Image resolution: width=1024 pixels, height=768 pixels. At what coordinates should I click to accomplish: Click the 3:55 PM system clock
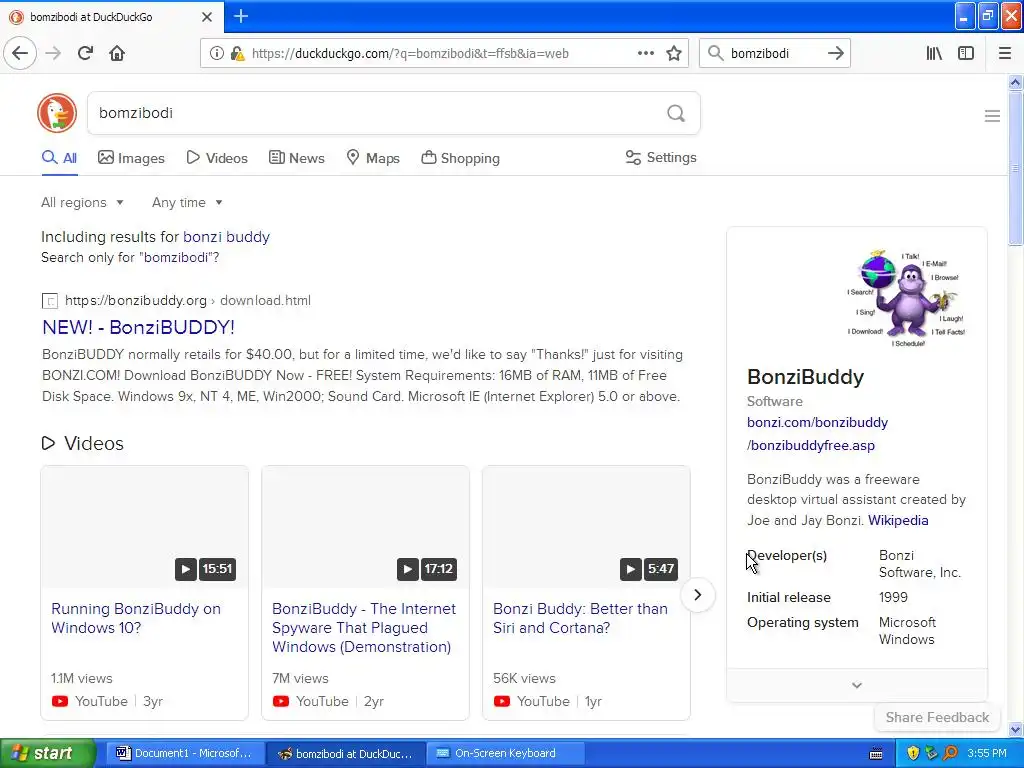pos(986,753)
